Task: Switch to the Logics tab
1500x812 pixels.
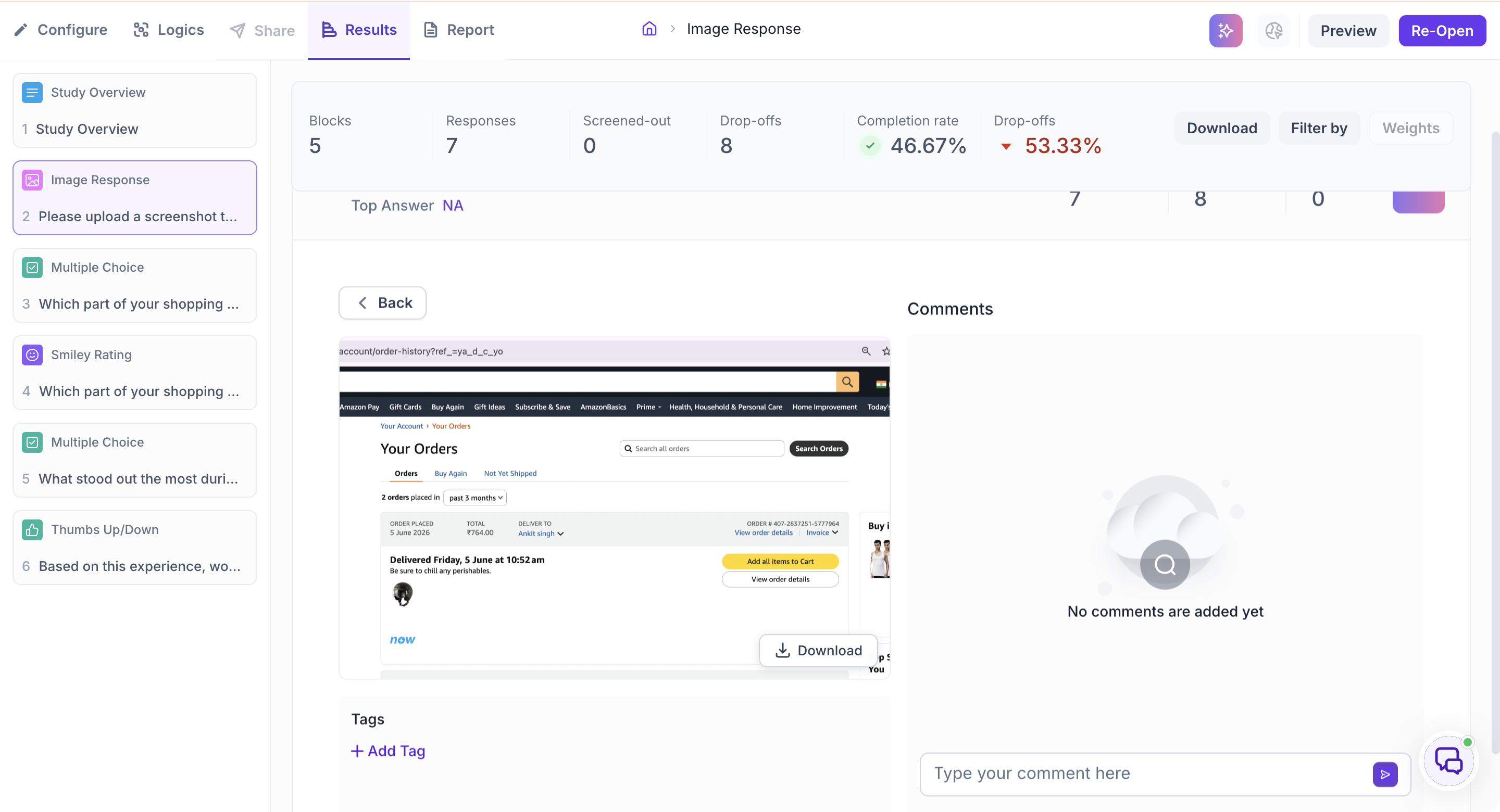Action: coord(169,30)
